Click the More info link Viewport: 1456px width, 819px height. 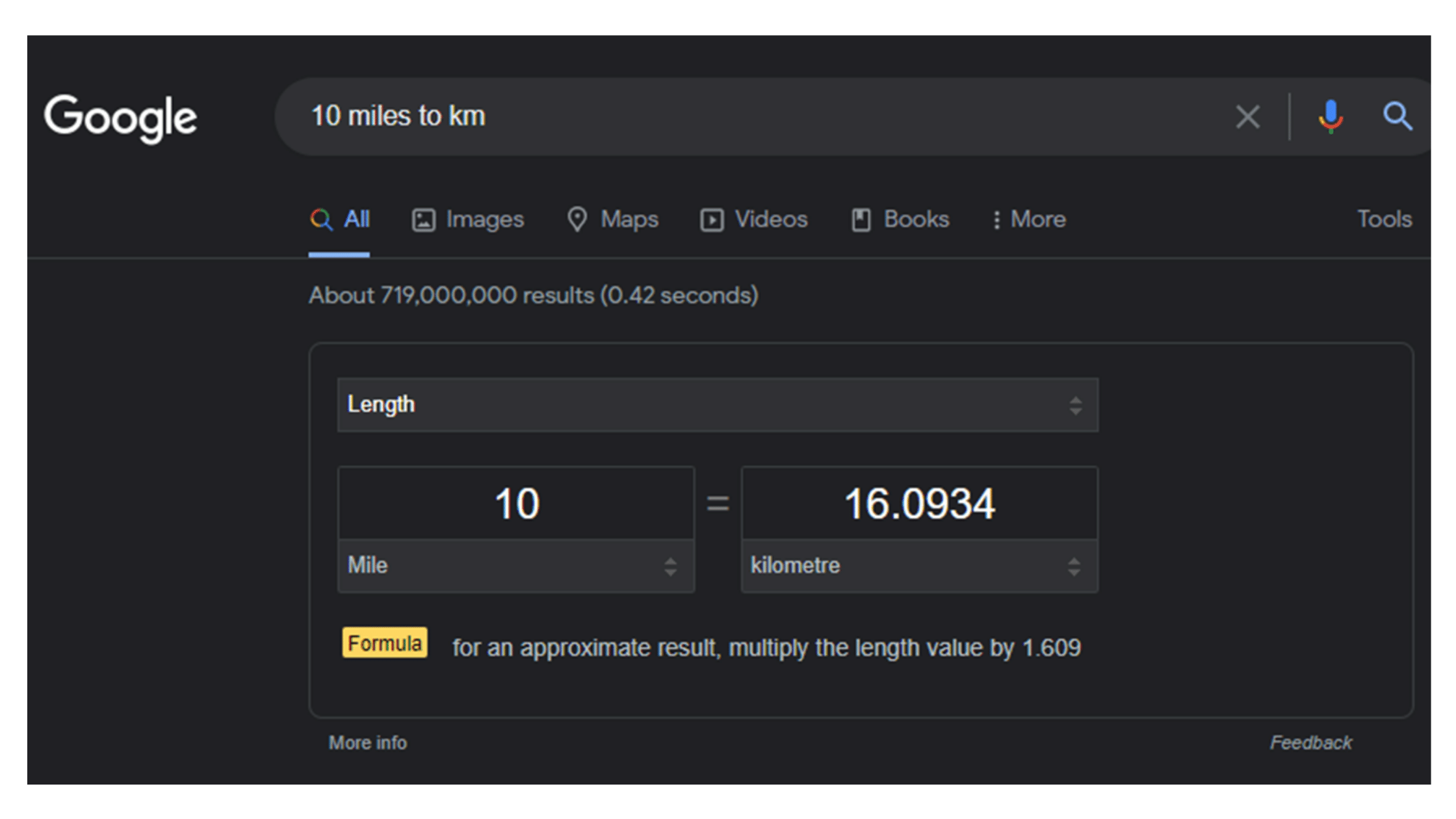point(368,743)
